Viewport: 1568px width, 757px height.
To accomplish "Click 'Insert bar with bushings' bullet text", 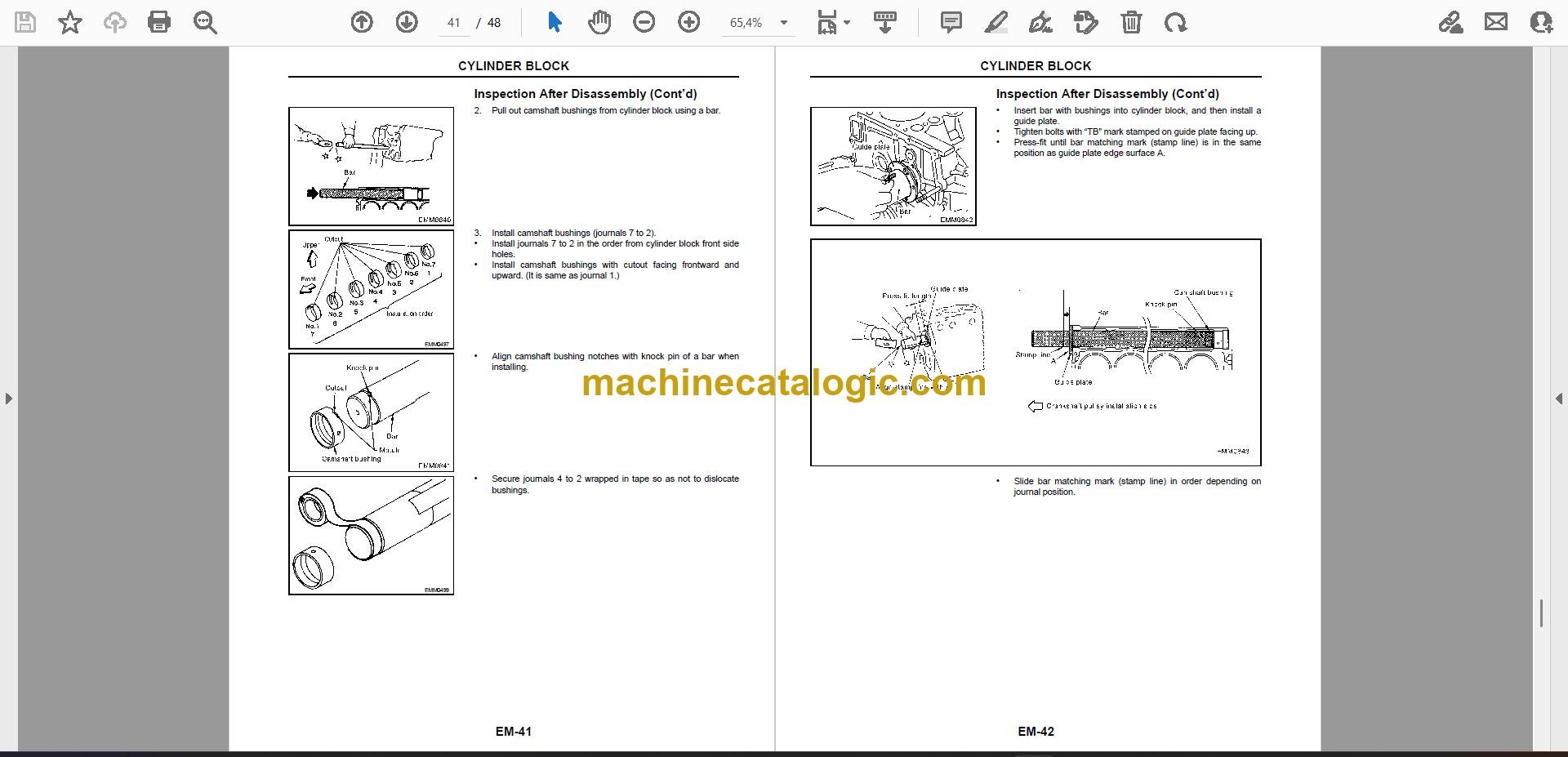I will pos(1137,115).
